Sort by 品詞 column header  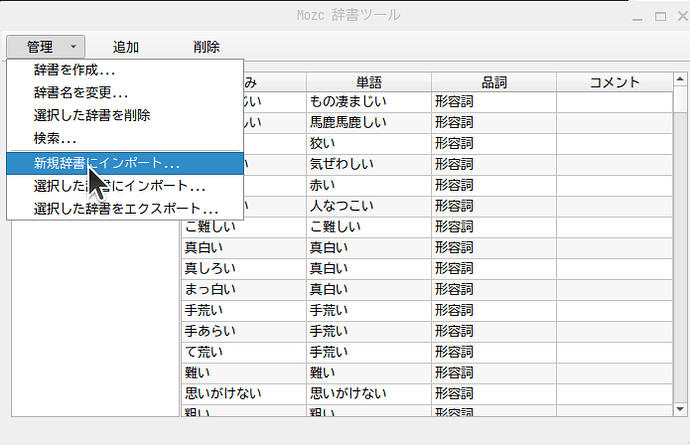(x=494, y=82)
